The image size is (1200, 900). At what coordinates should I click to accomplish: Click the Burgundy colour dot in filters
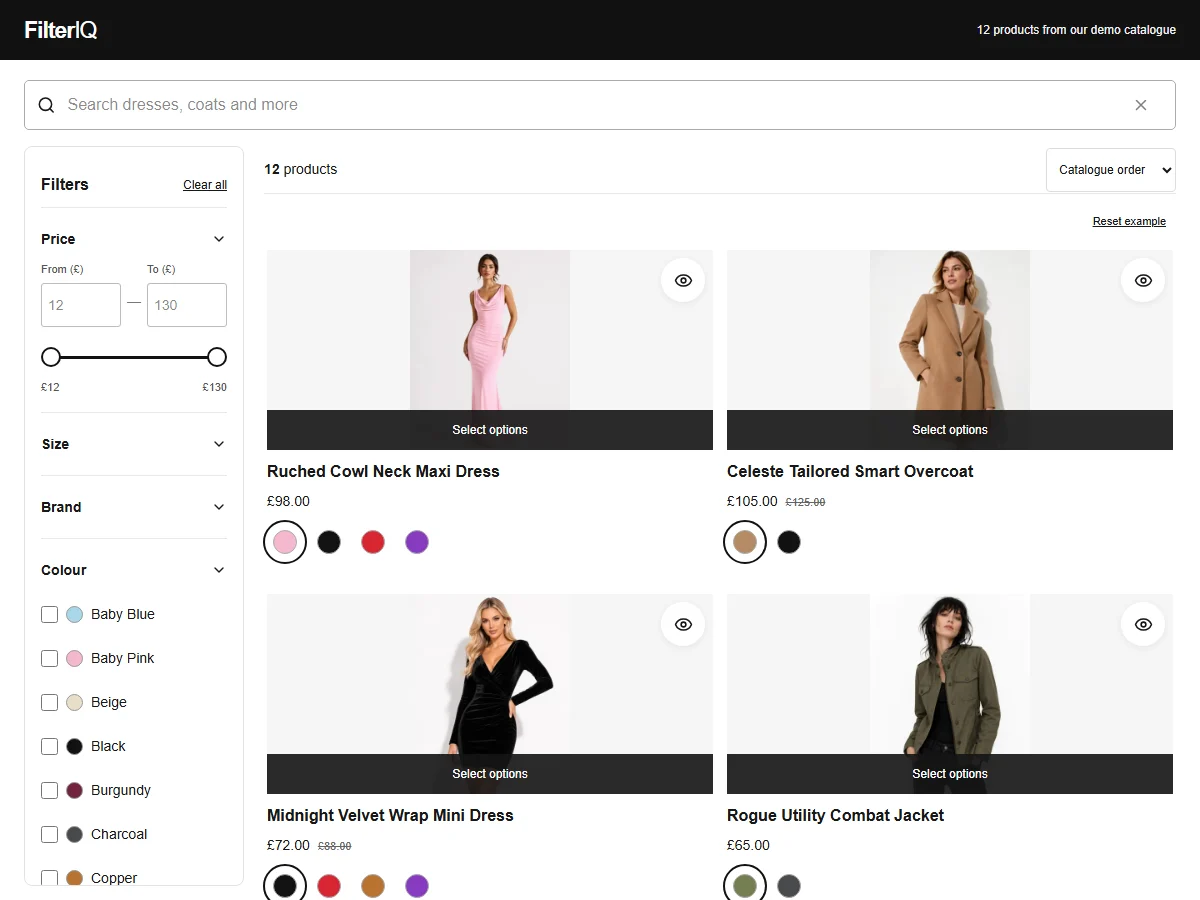click(74, 790)
